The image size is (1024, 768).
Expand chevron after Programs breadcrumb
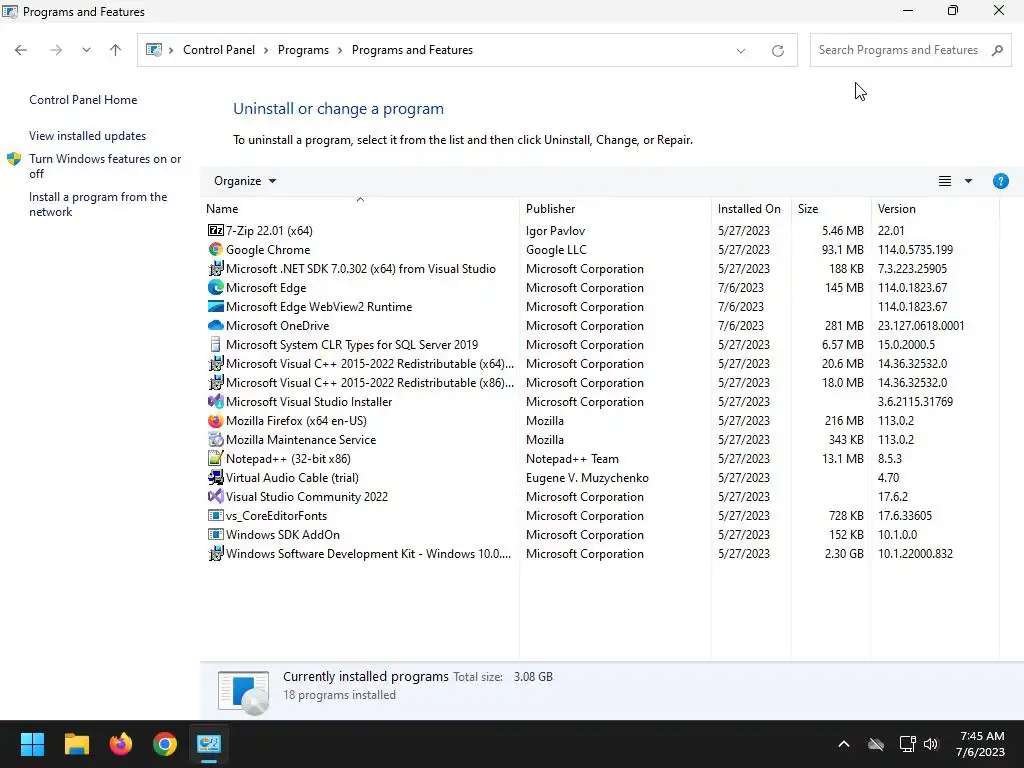click(x=340, y=50)
